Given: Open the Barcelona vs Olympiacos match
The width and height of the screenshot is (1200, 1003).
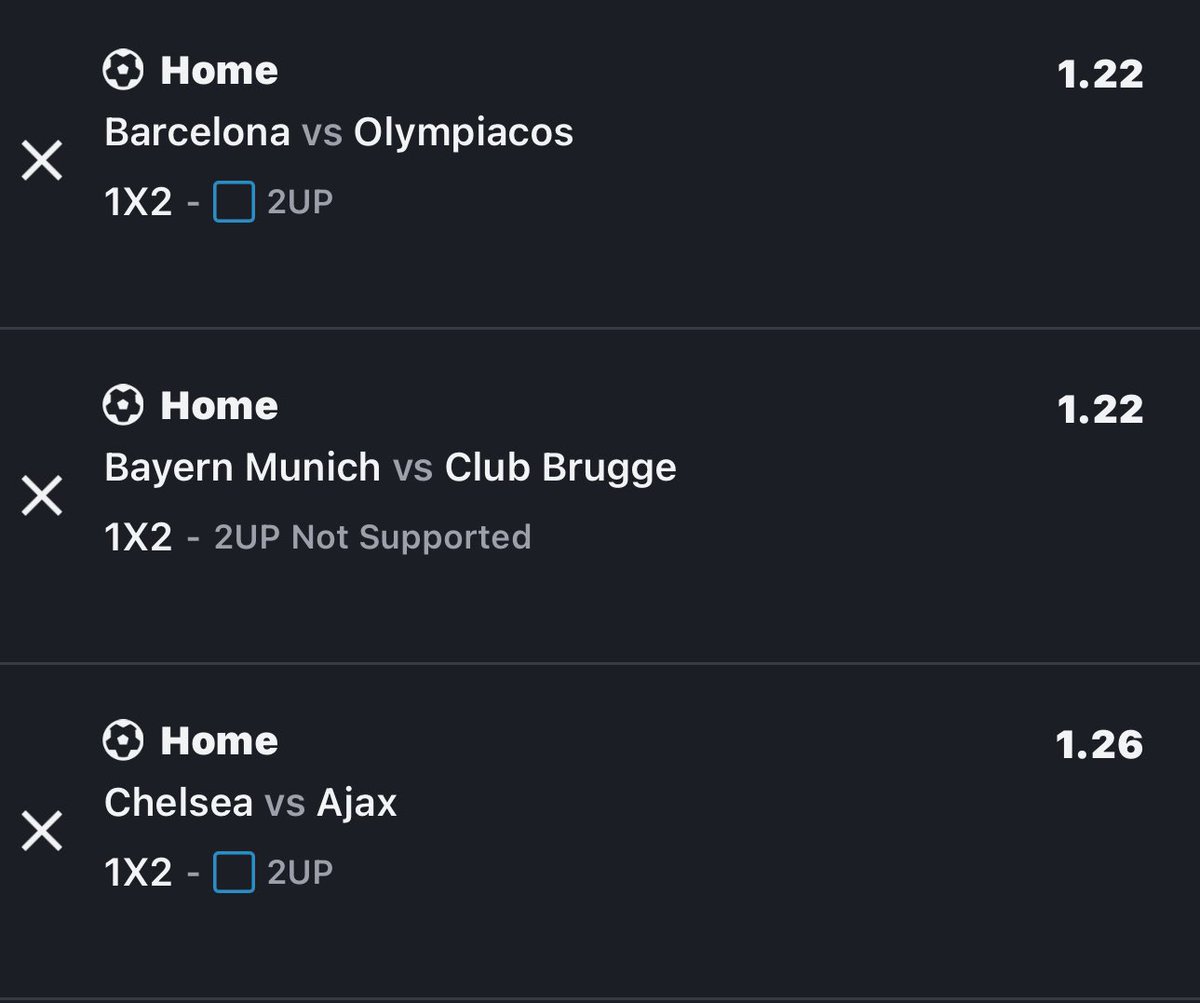Looking at the screenshot, I should coord(339,132).
